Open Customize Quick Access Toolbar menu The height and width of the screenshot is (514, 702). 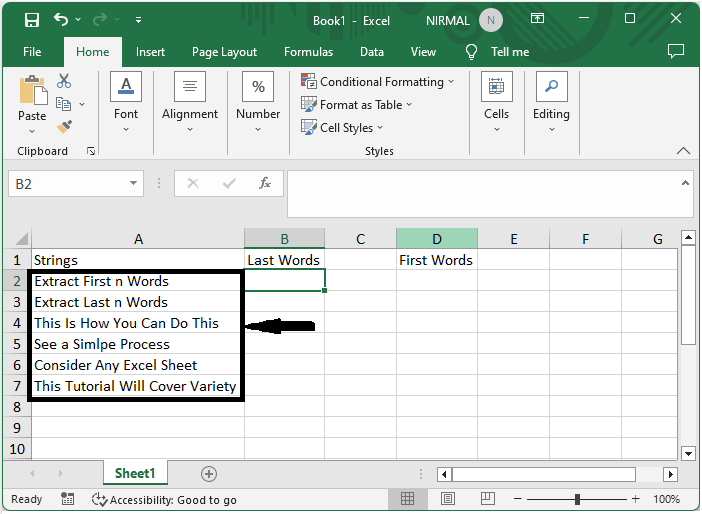coord(138,20)
